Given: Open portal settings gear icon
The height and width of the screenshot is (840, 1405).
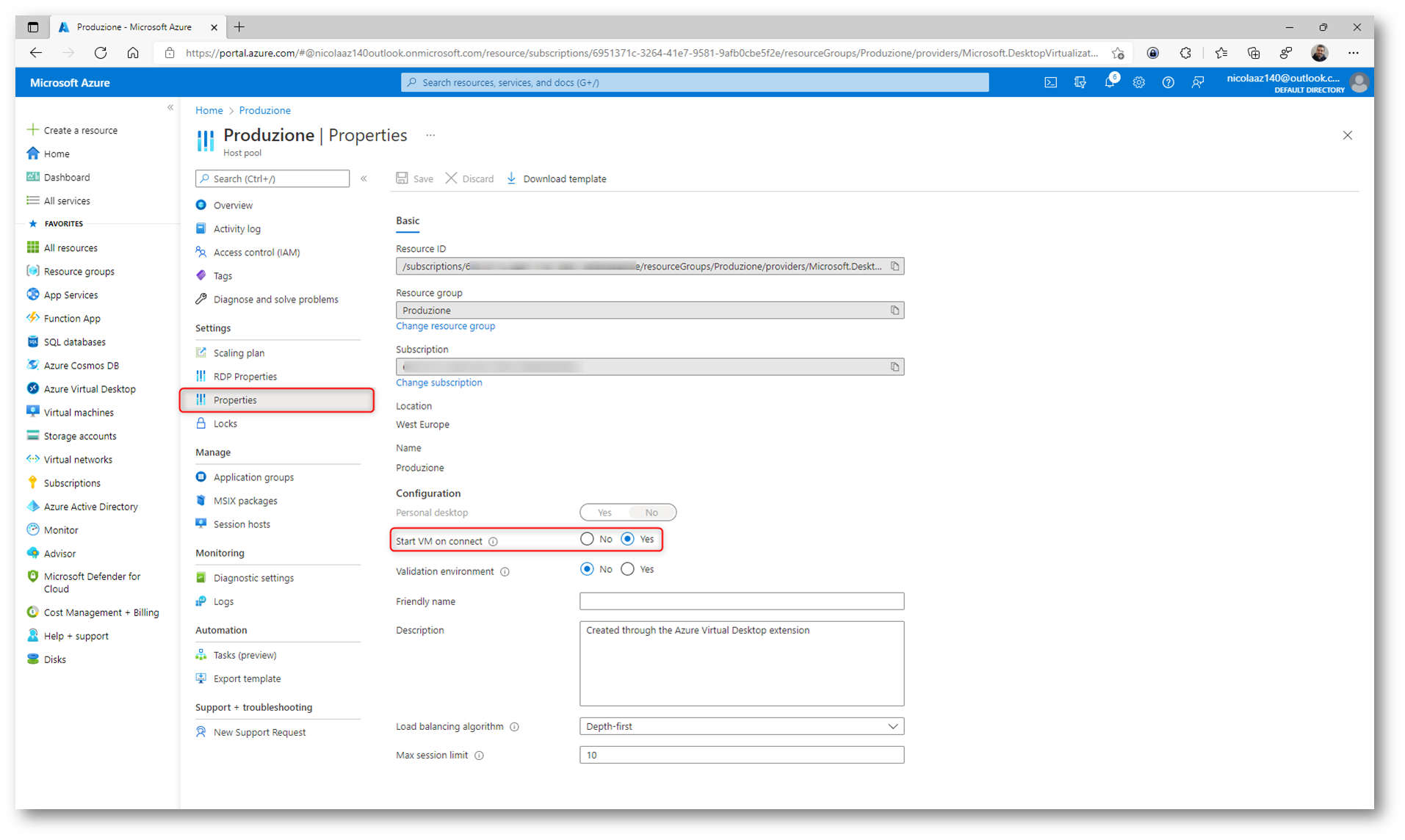Looking at the screenshot, I should 1138,83.
